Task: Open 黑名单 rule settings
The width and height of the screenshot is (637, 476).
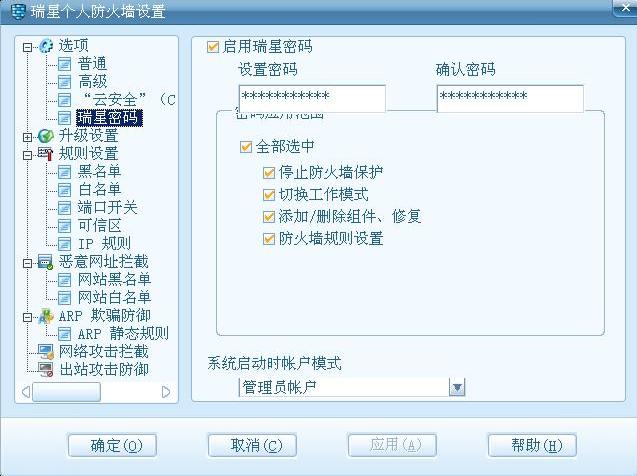Action: pyautogui.click(x=100, y=172)
